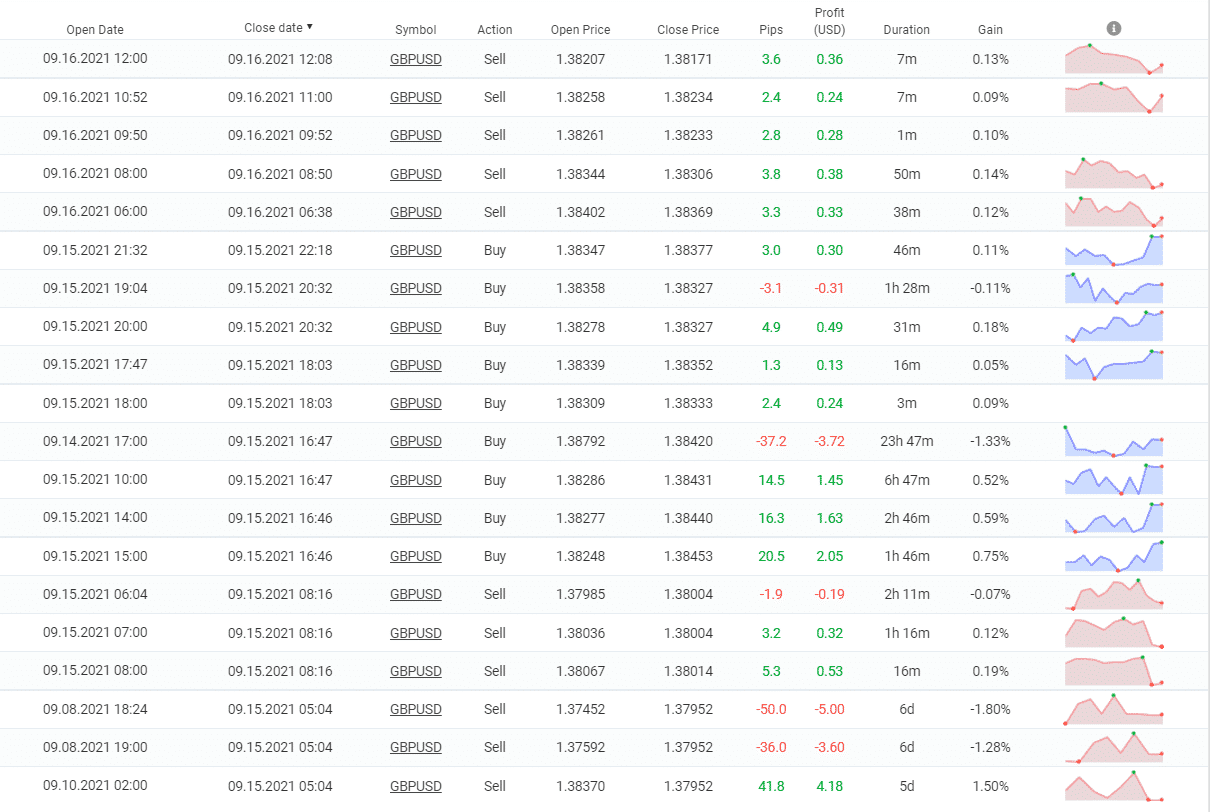Image resolution: width=1210 pixels, height=812 pixels.
Task: View mini chart for trade opened 09.15.2021 21:32
Action: [x=1114, y=250]
